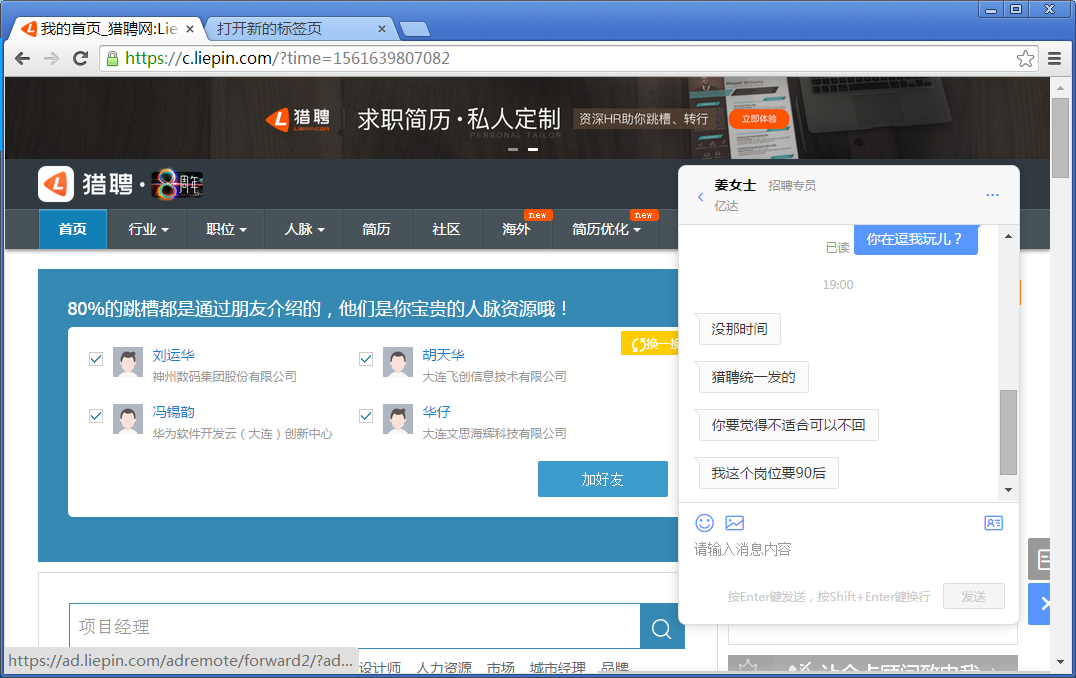This screenshot has height=678, width=1076.
Task: Click the gray side panel document icon
Action: coord(1040,559)
